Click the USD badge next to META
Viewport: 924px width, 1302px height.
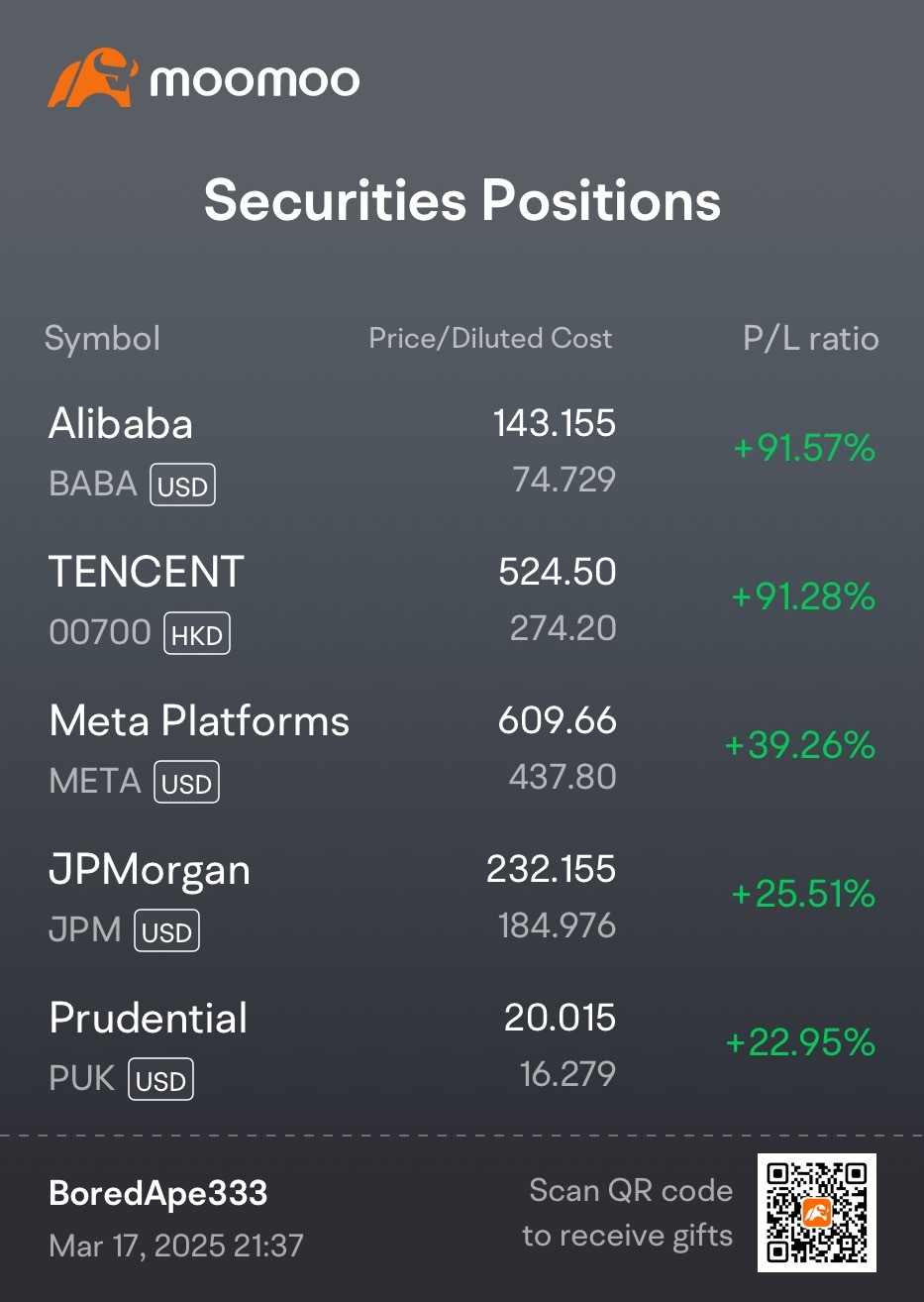186,783
